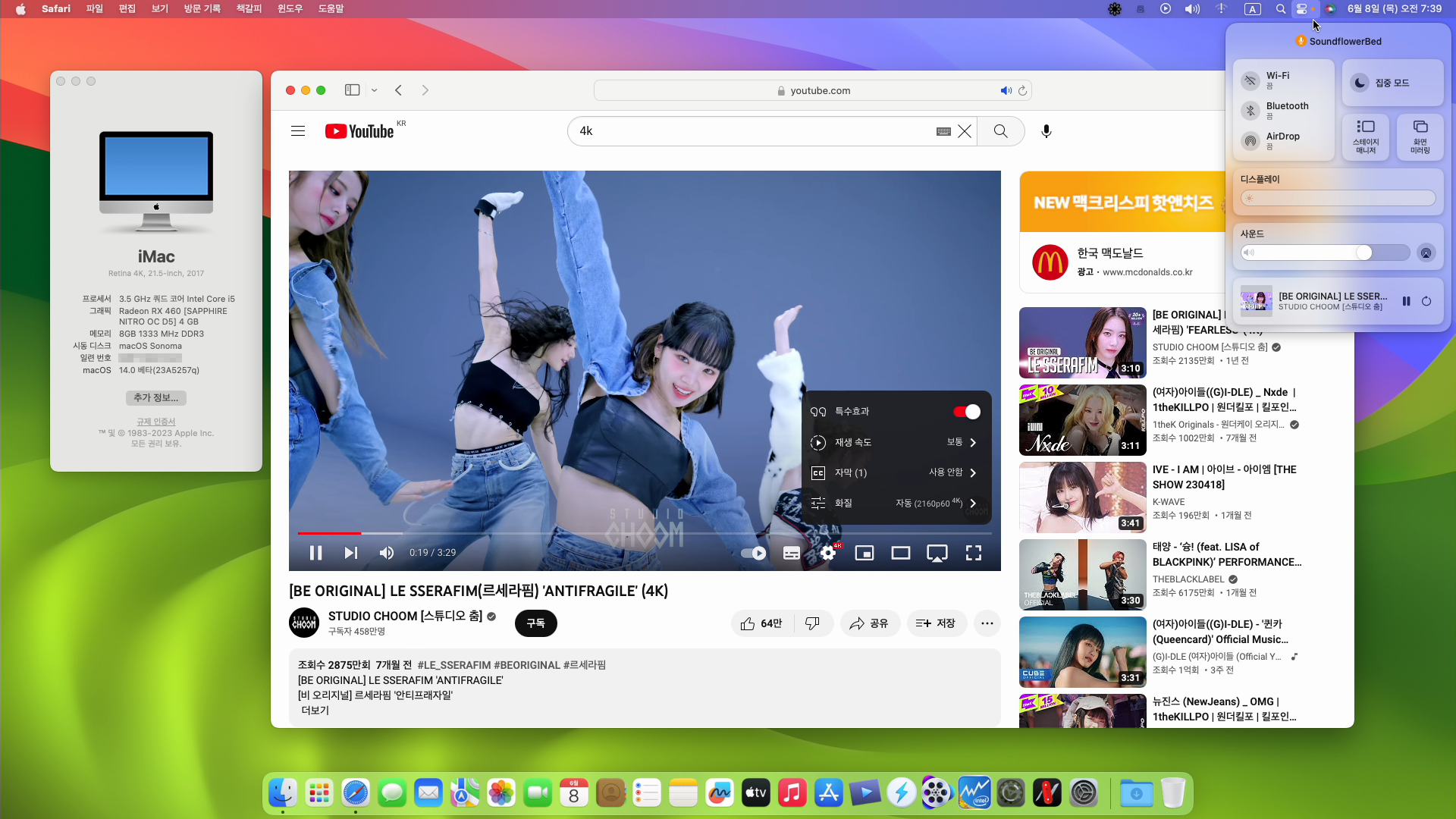1456x819 pixels.
Task: Toggle Bluetooth in Control Center
Action: (1250, 111)
